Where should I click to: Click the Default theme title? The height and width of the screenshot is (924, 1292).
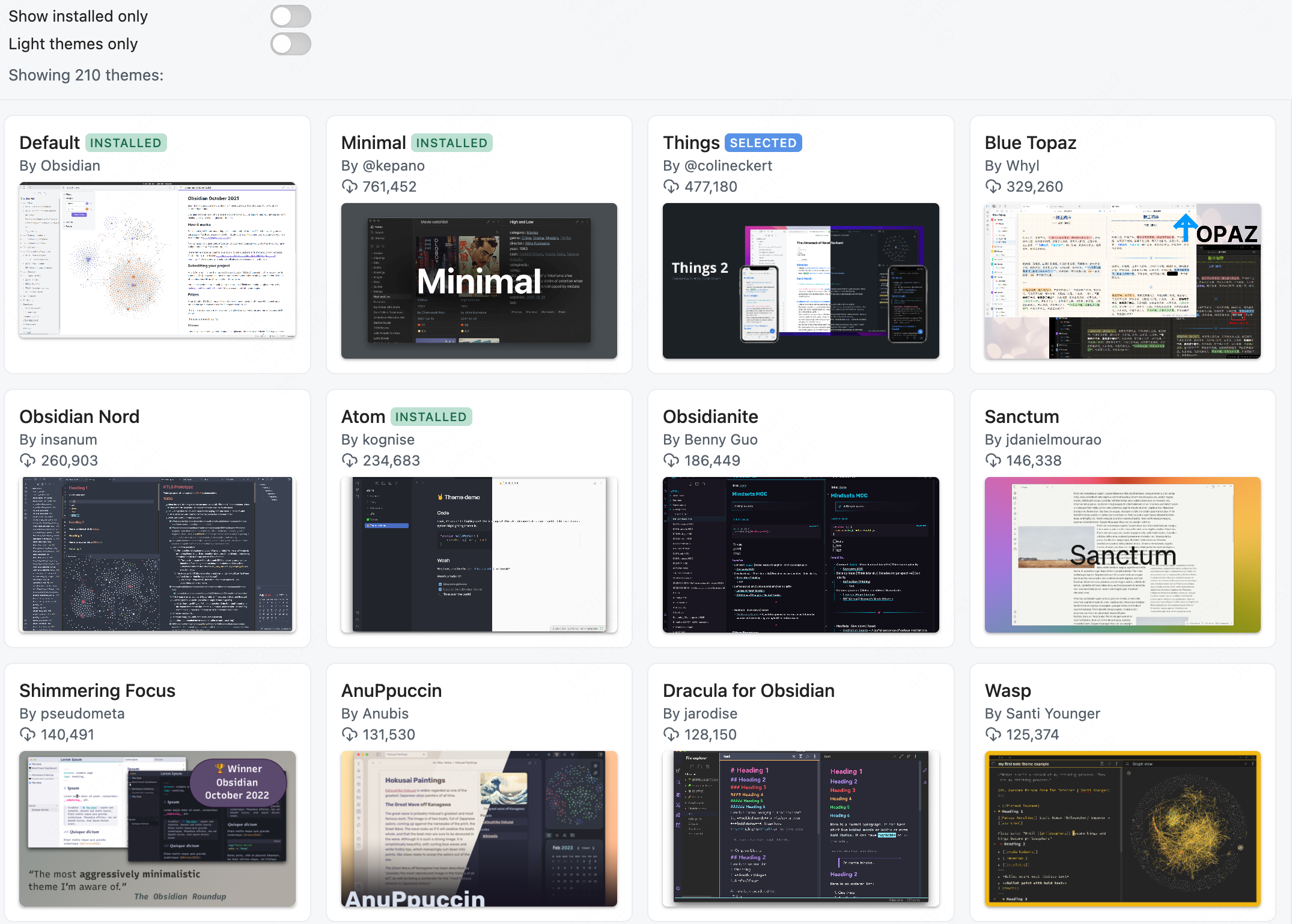click(49, 143)
